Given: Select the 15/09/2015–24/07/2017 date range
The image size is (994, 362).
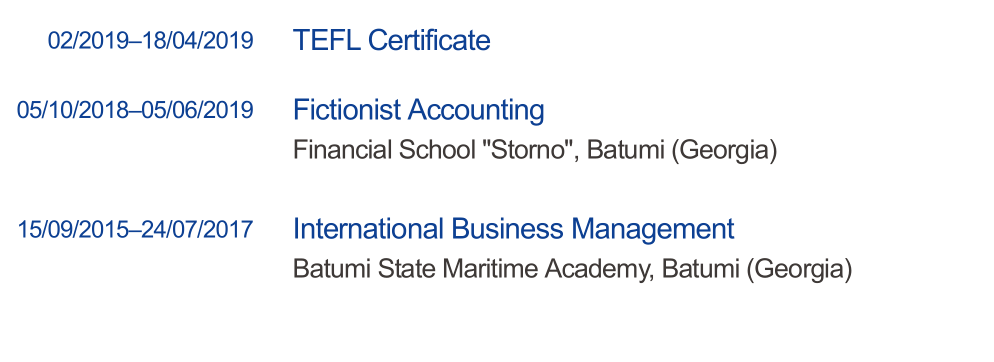Looking at the screenshot, I should [x=135, y=229].
